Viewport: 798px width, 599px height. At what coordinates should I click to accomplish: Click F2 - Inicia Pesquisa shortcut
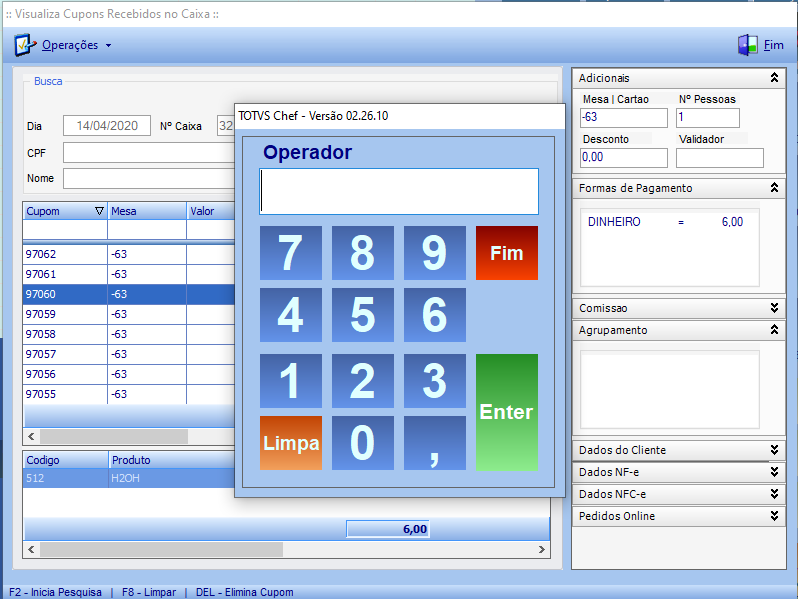(x=55, y=592)
